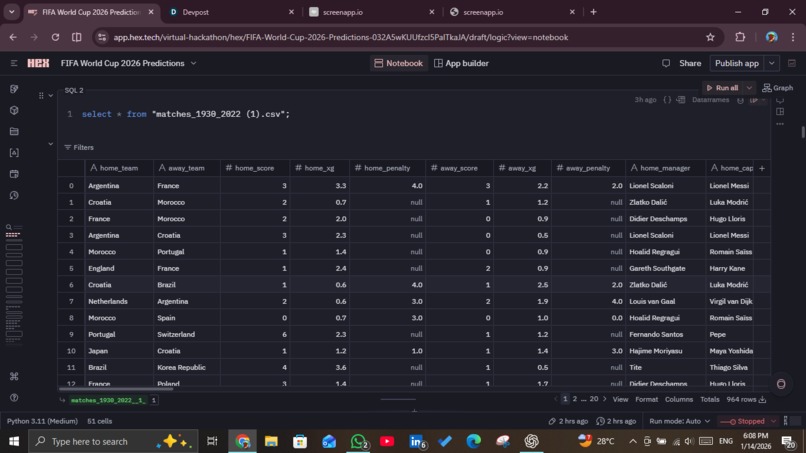Click the notebook vertical scrollbar thumb
Screen dimensions: 806x453
point(802,132)
